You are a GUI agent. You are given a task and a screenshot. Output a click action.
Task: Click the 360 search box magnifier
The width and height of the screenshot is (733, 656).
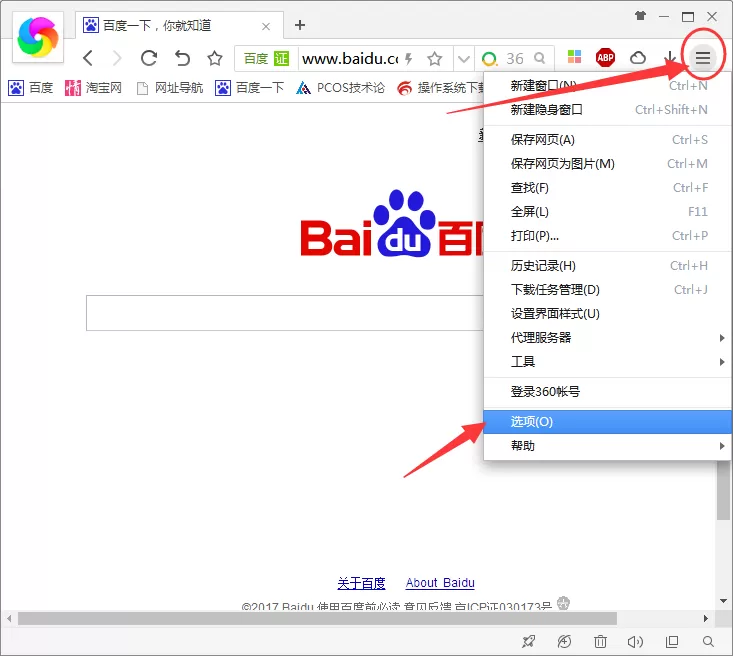tap(539, 58)
